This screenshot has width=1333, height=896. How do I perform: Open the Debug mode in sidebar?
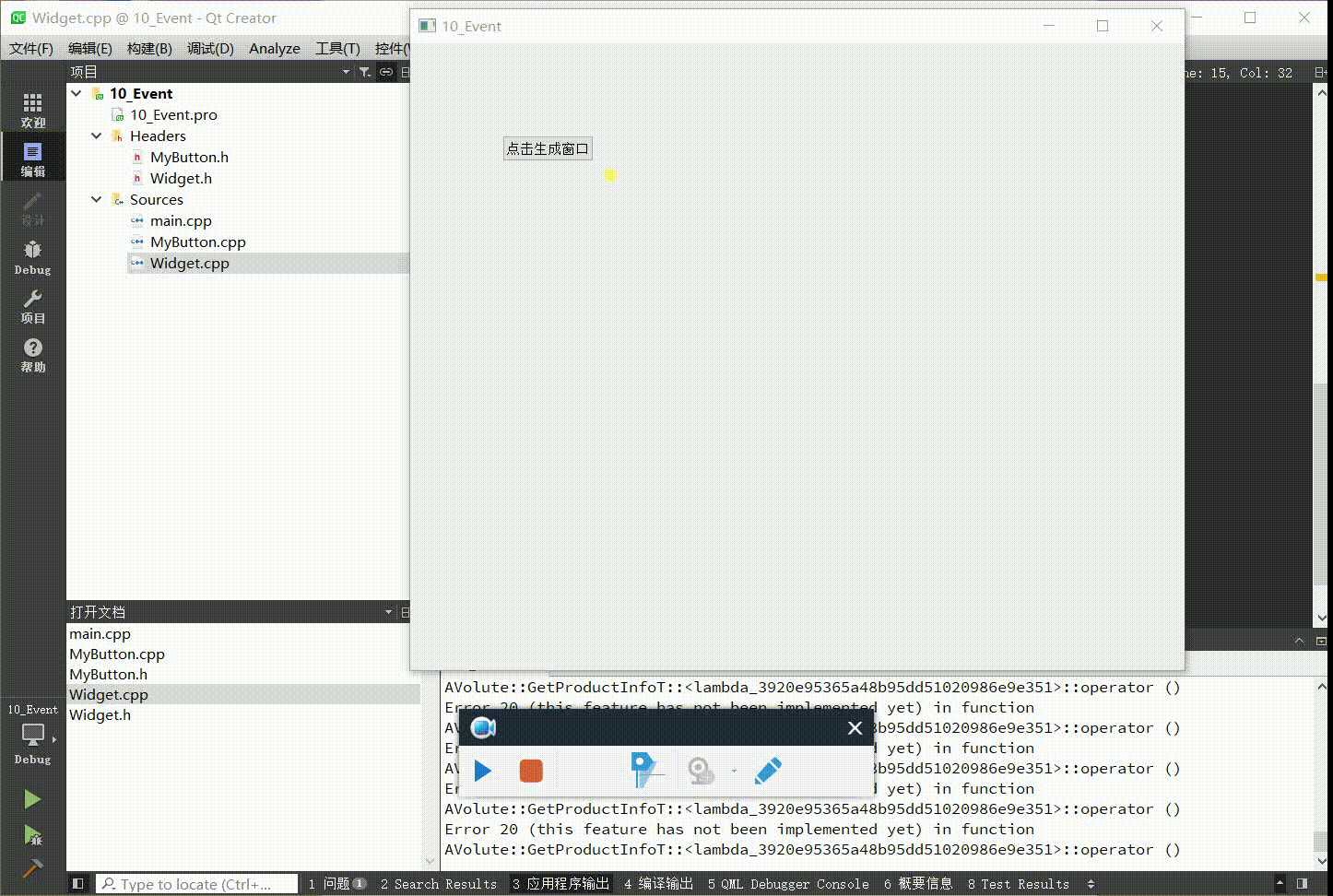[x=32, y=257]
